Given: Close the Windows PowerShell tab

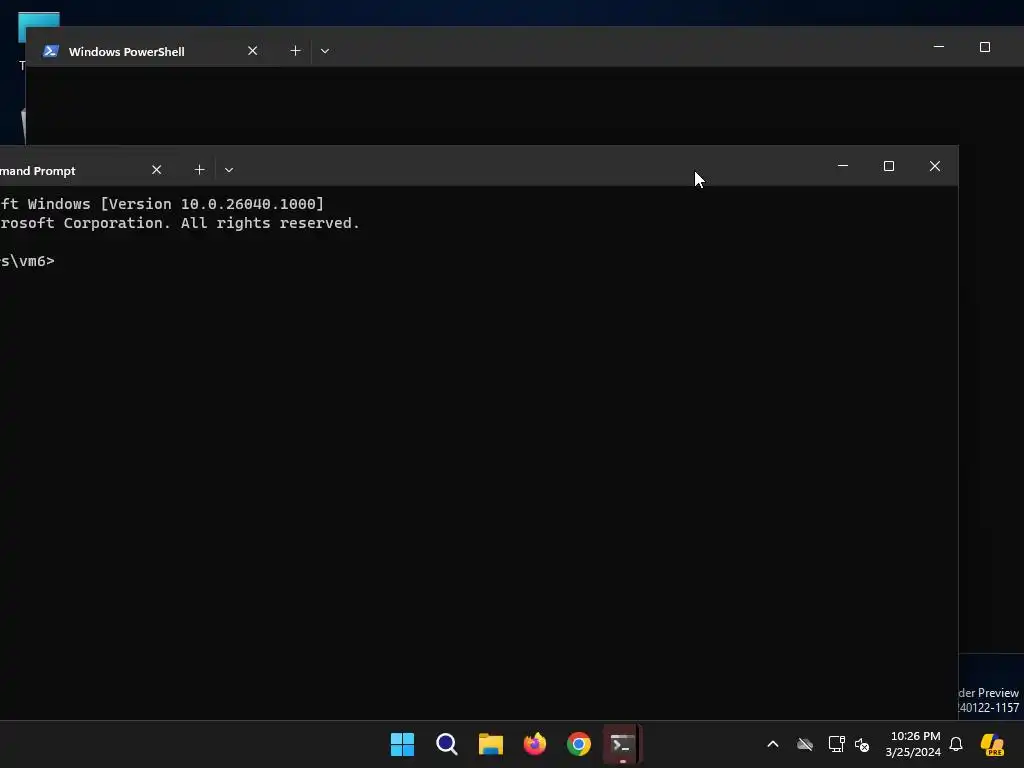Looking at the screenshot, I should pos(252,51).
